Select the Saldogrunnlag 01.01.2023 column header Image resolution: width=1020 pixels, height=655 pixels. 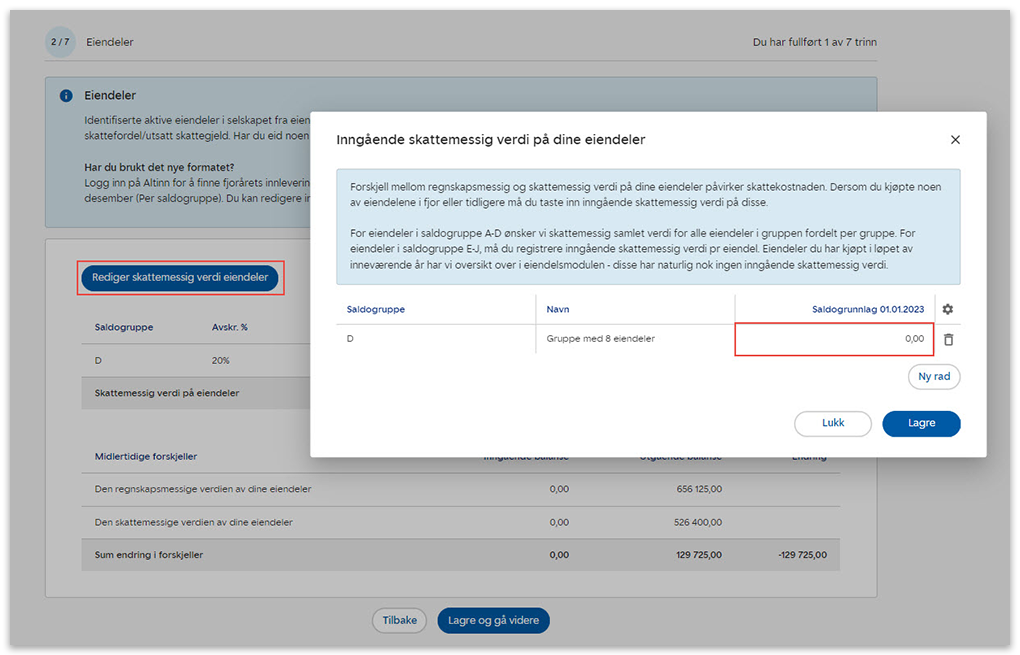point(867,309)
